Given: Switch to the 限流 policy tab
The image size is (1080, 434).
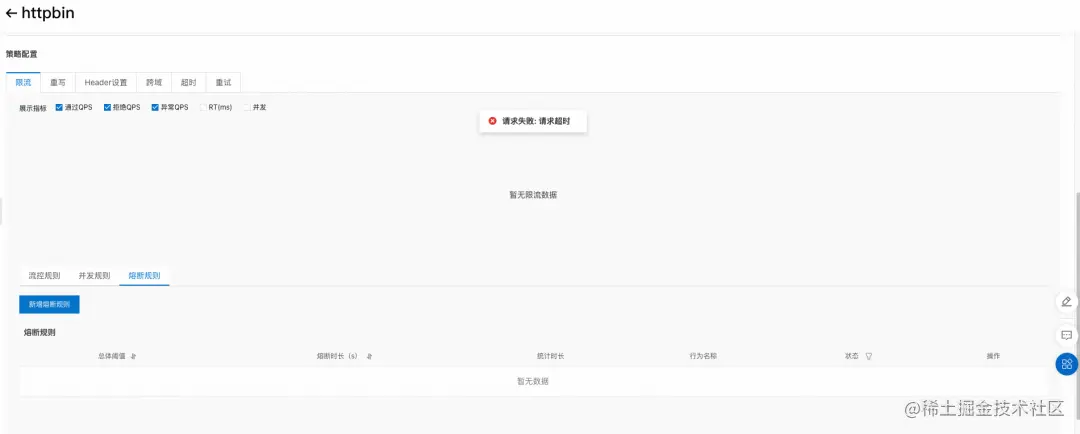Looking at the screenshot, I should point(23,82).
